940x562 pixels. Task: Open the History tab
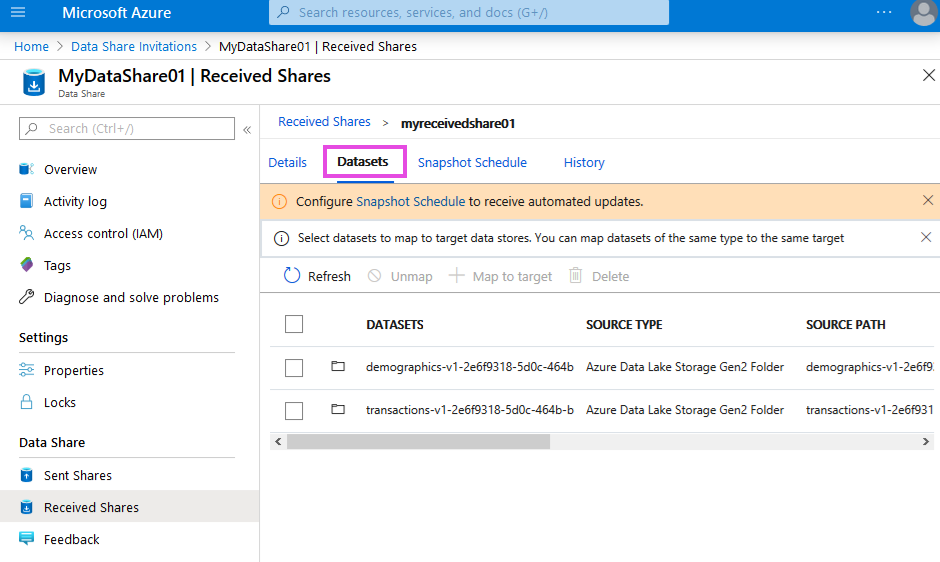[x=584, y=163]
